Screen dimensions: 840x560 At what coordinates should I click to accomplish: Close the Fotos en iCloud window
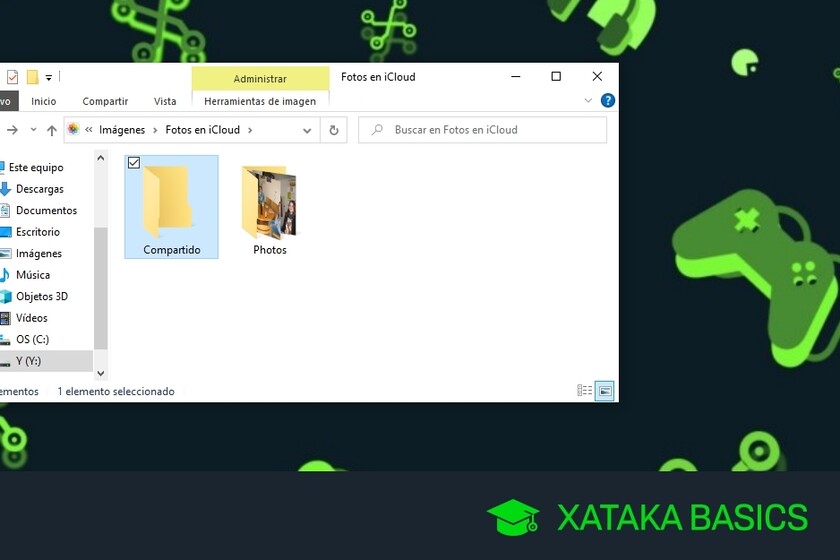597,77
